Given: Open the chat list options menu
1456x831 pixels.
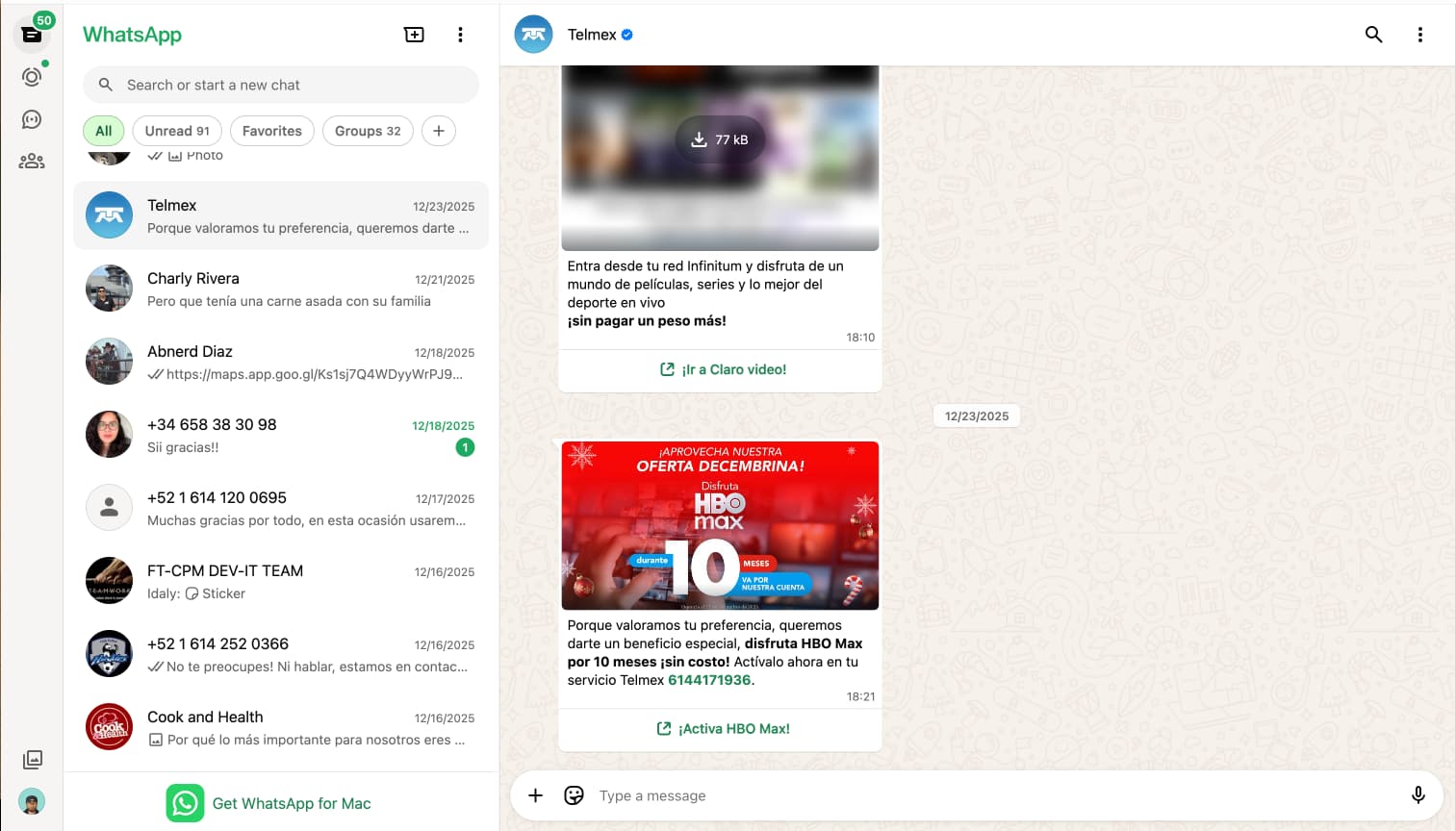Looking at the screenshot, I should tap(460, 35).
